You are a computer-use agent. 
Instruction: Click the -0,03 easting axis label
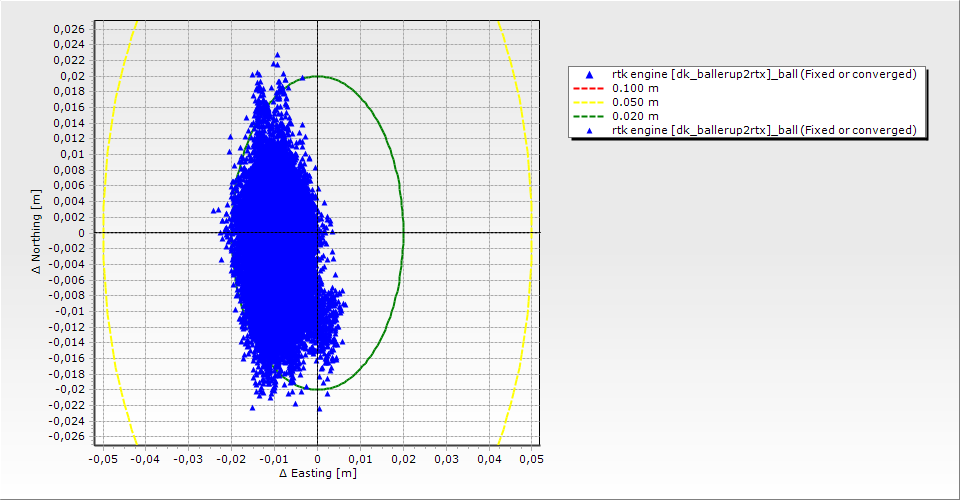[x=189, y=459]
